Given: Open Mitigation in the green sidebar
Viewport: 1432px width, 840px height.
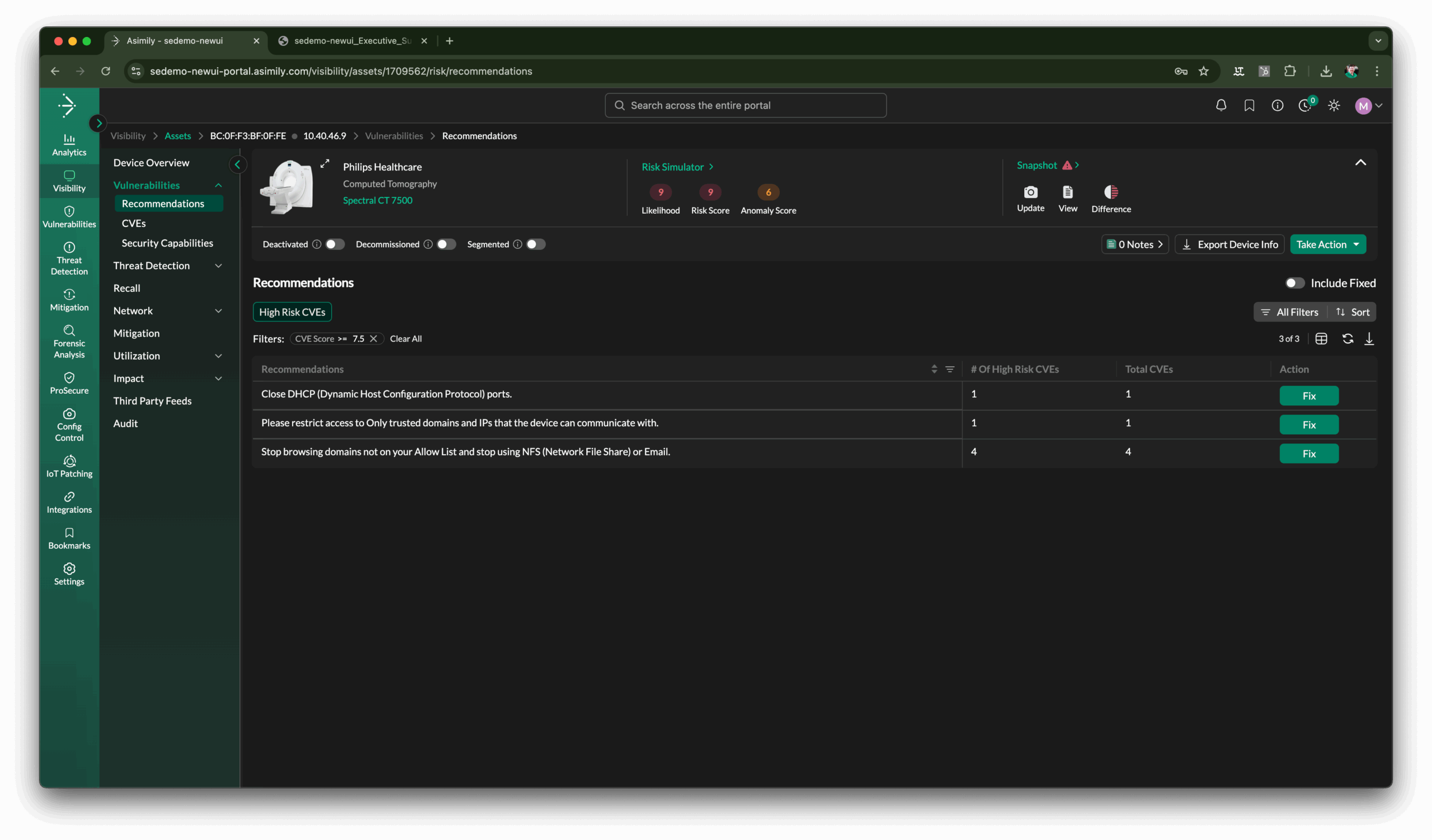Looking at the screenshot, I should [69, 300].
